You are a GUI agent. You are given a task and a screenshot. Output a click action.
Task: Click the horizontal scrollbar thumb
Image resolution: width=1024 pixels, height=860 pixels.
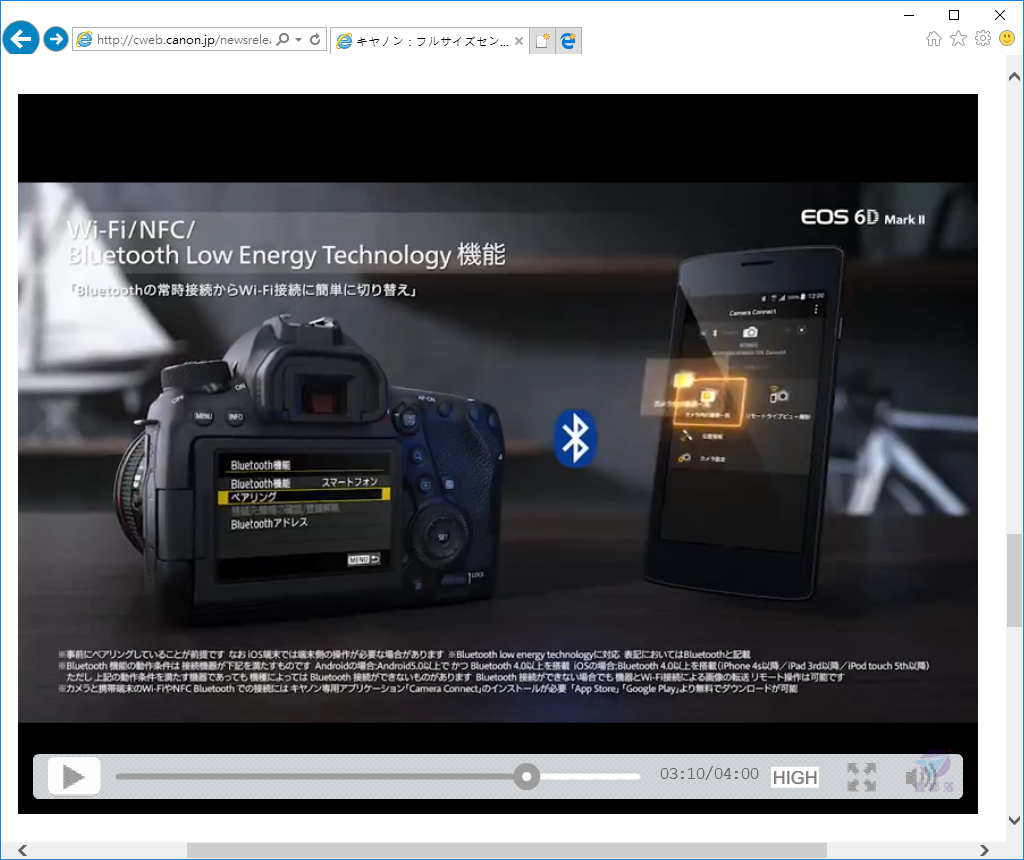507,850
